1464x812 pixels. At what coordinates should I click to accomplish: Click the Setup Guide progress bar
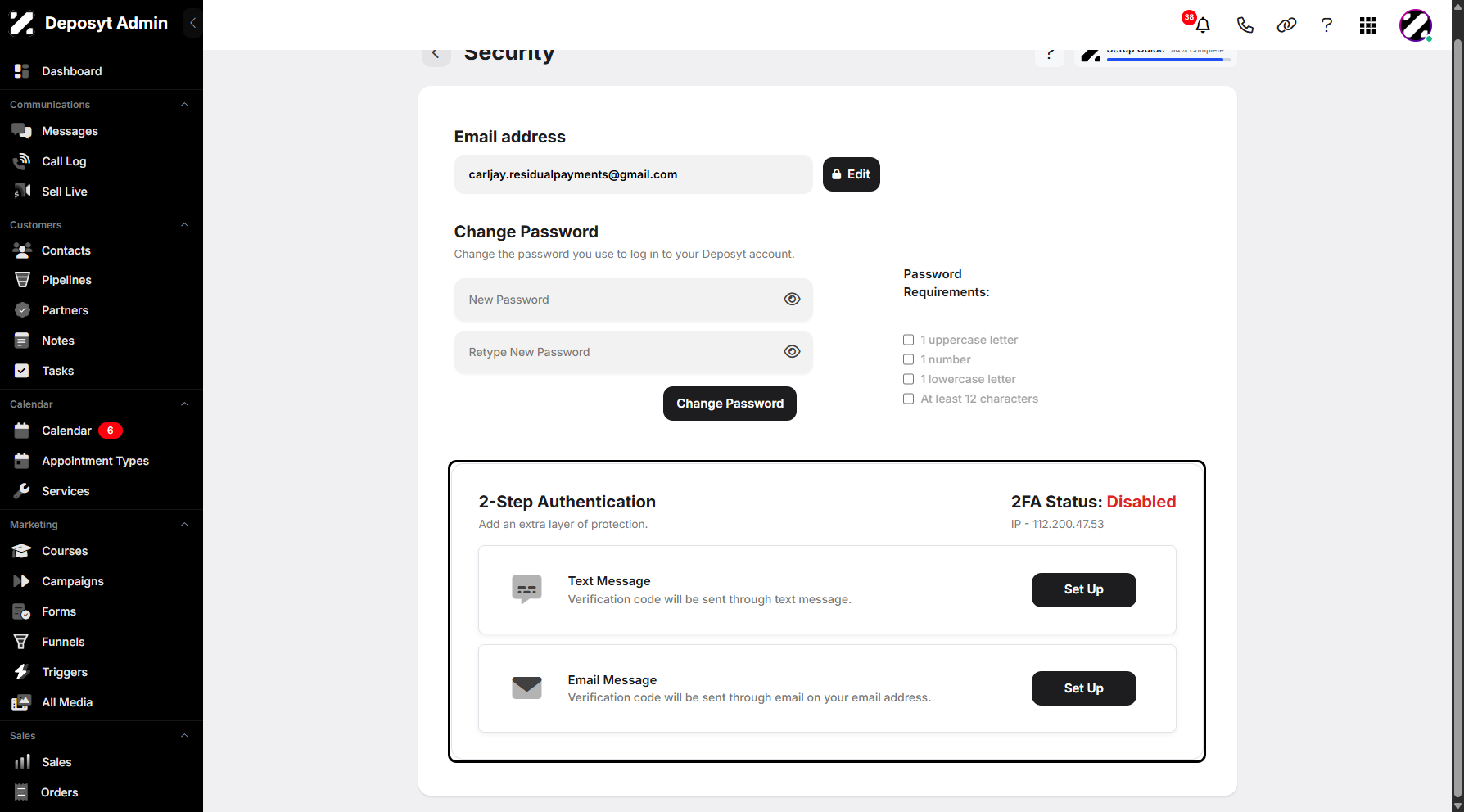(1168, 60)
